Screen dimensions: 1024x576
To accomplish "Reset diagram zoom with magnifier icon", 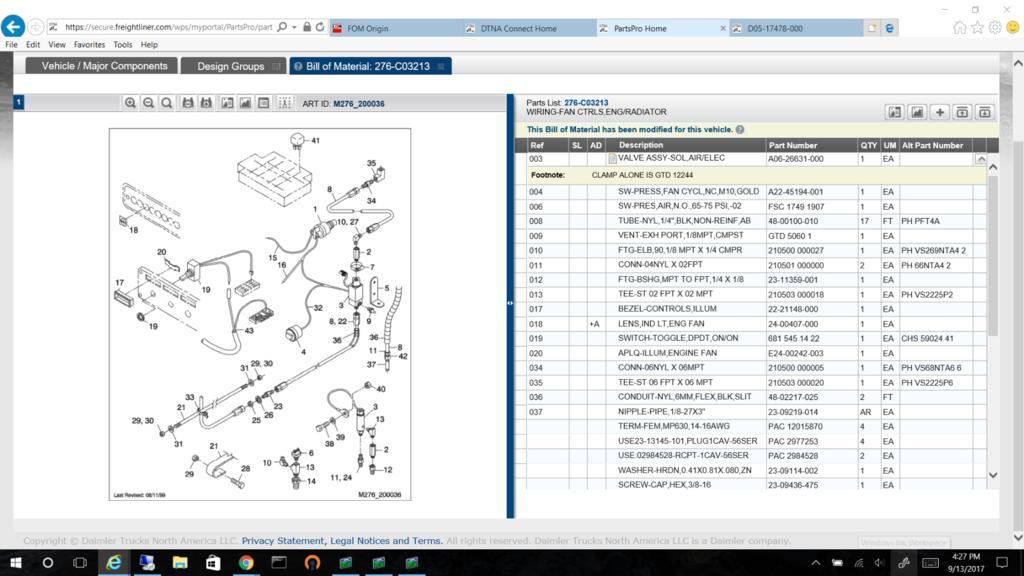I will (x=167, y=103).
